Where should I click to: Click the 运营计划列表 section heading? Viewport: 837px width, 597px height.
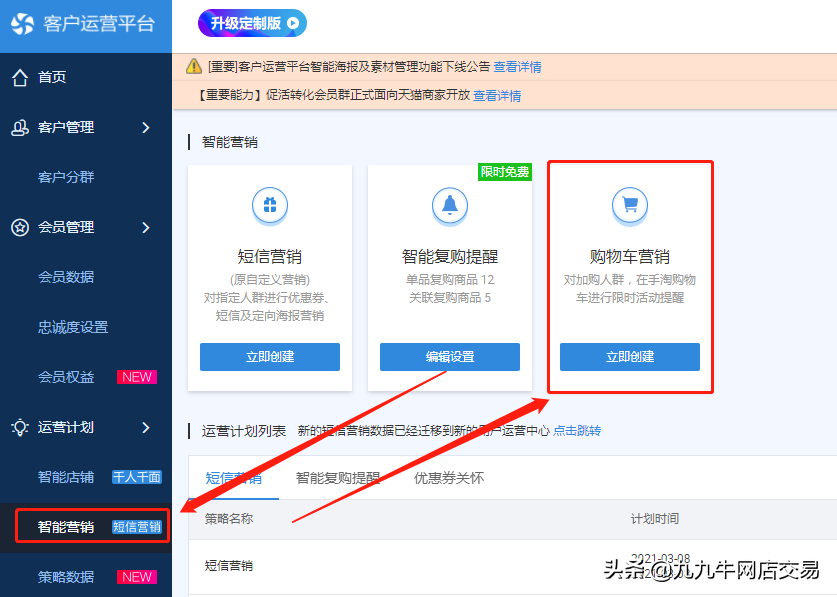coord(244,431)
